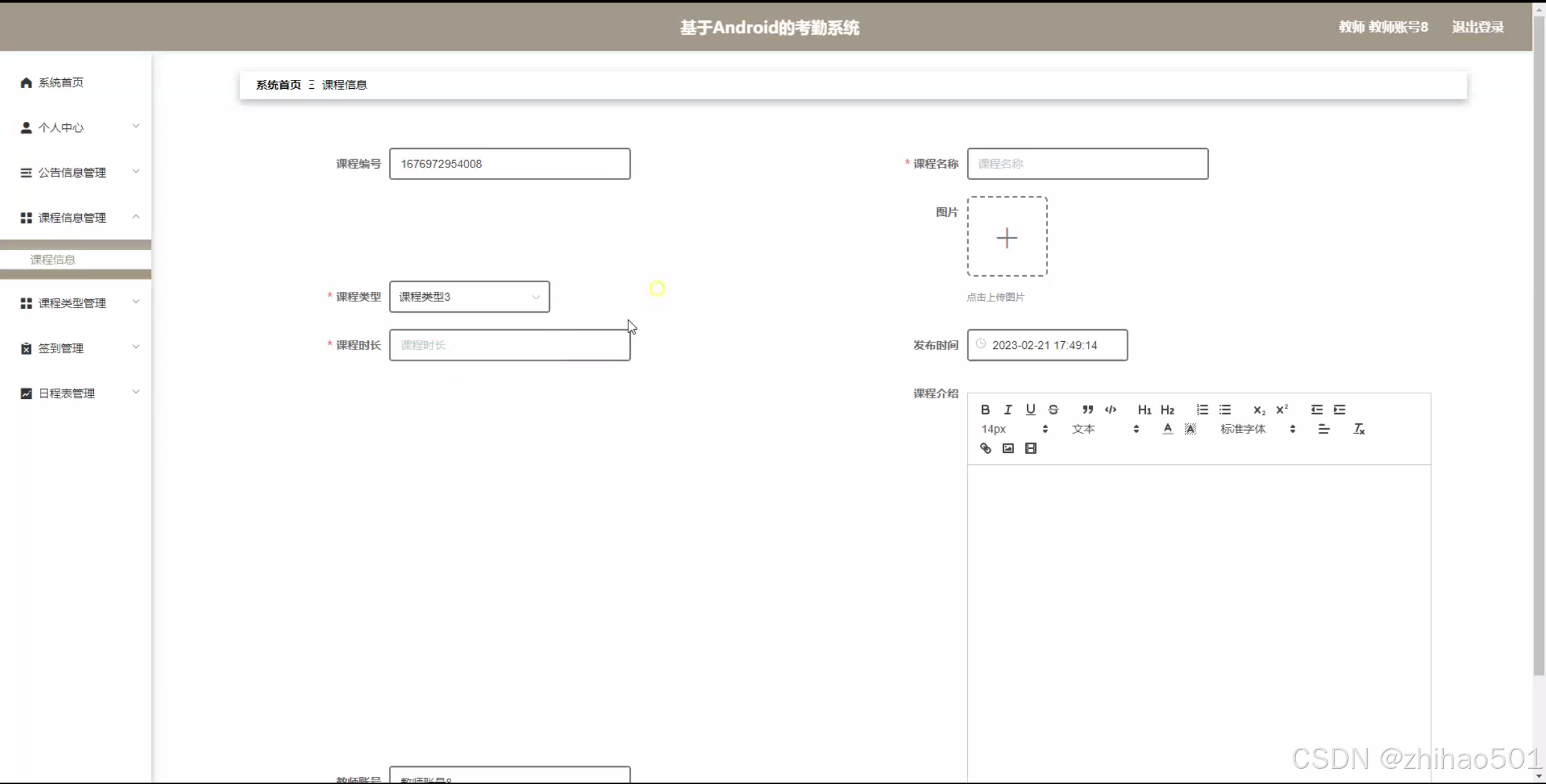Open the text color picker
Image resolution: width=1546 pixels, height=784 pixels.
(1167, 429)
